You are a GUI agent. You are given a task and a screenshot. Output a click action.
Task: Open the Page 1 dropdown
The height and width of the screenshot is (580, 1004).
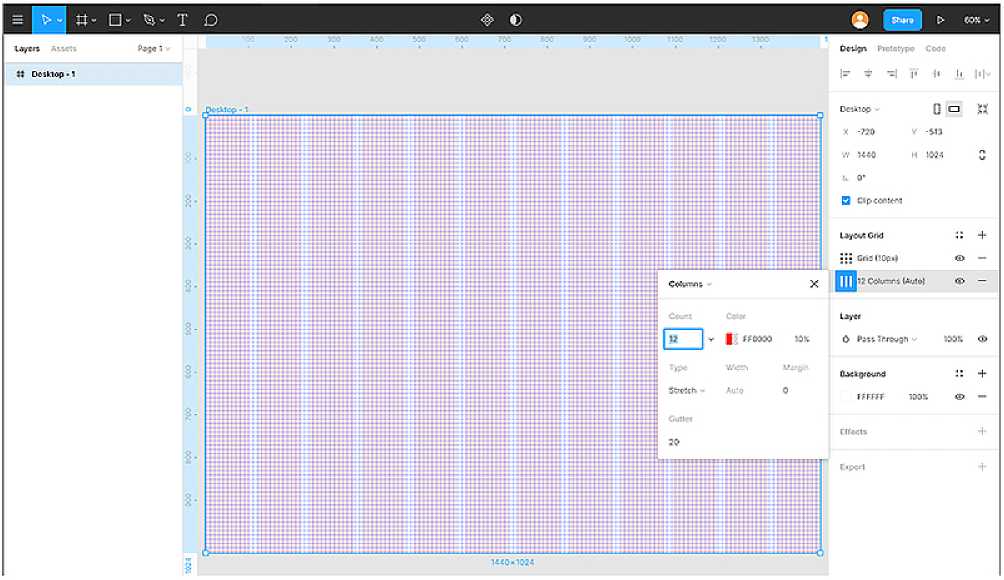click(x=154, y=49)
